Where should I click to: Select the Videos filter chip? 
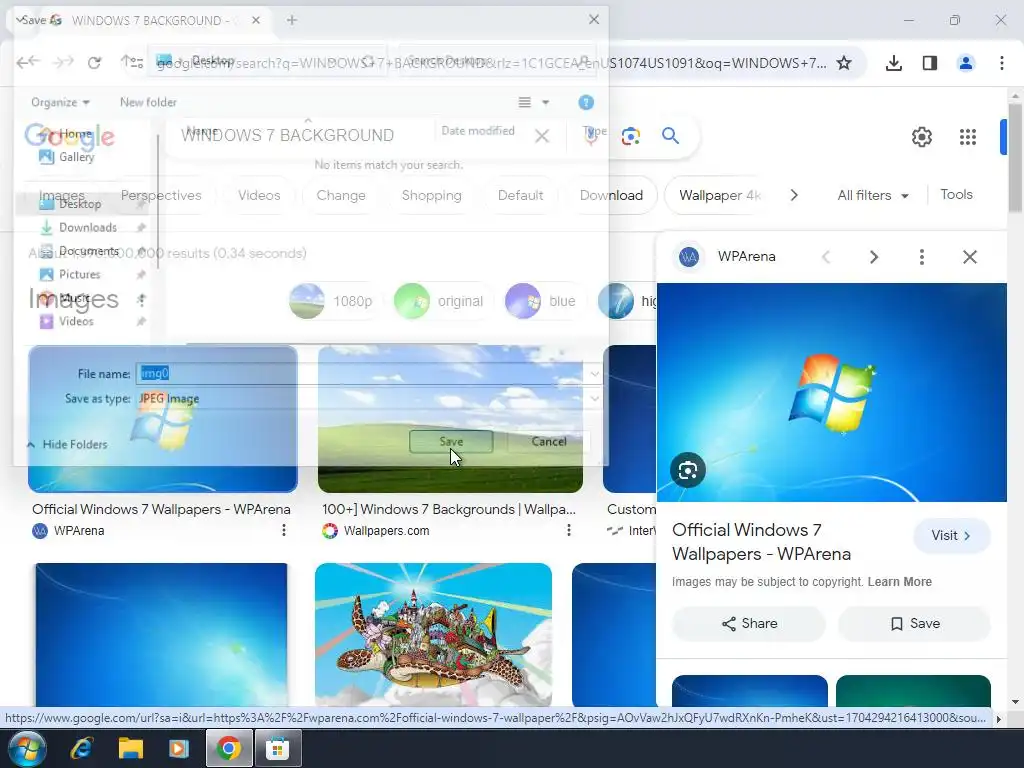tap(259, 195)
